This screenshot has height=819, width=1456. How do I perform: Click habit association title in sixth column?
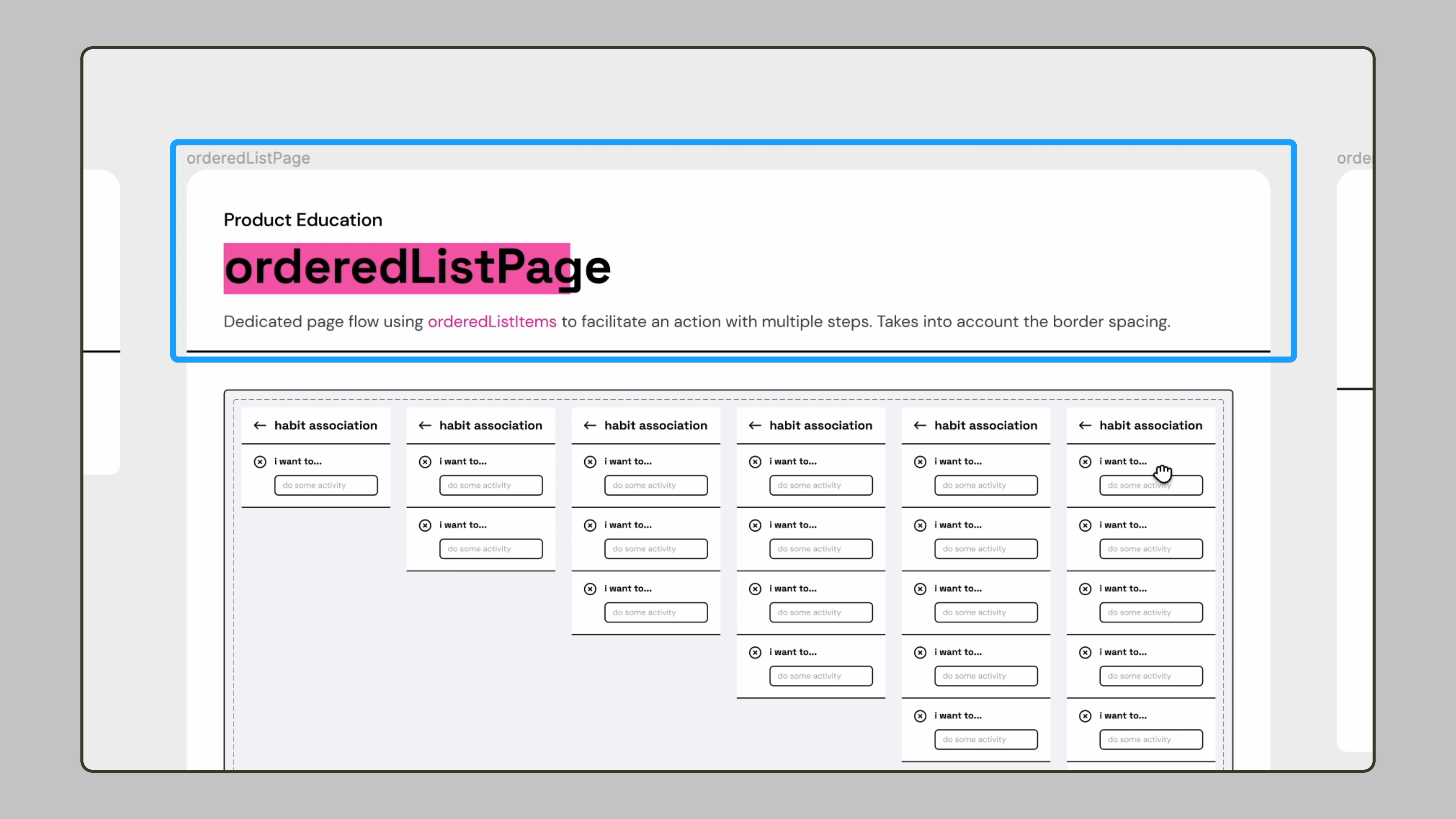(1151, 425)
